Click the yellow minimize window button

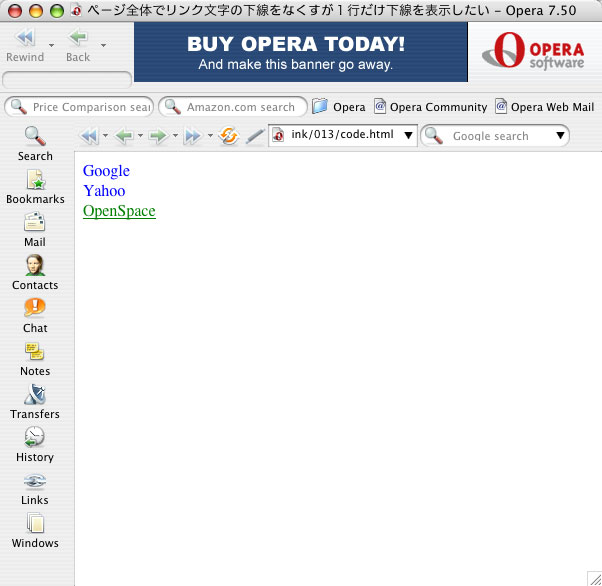click(x=36, y=11)
